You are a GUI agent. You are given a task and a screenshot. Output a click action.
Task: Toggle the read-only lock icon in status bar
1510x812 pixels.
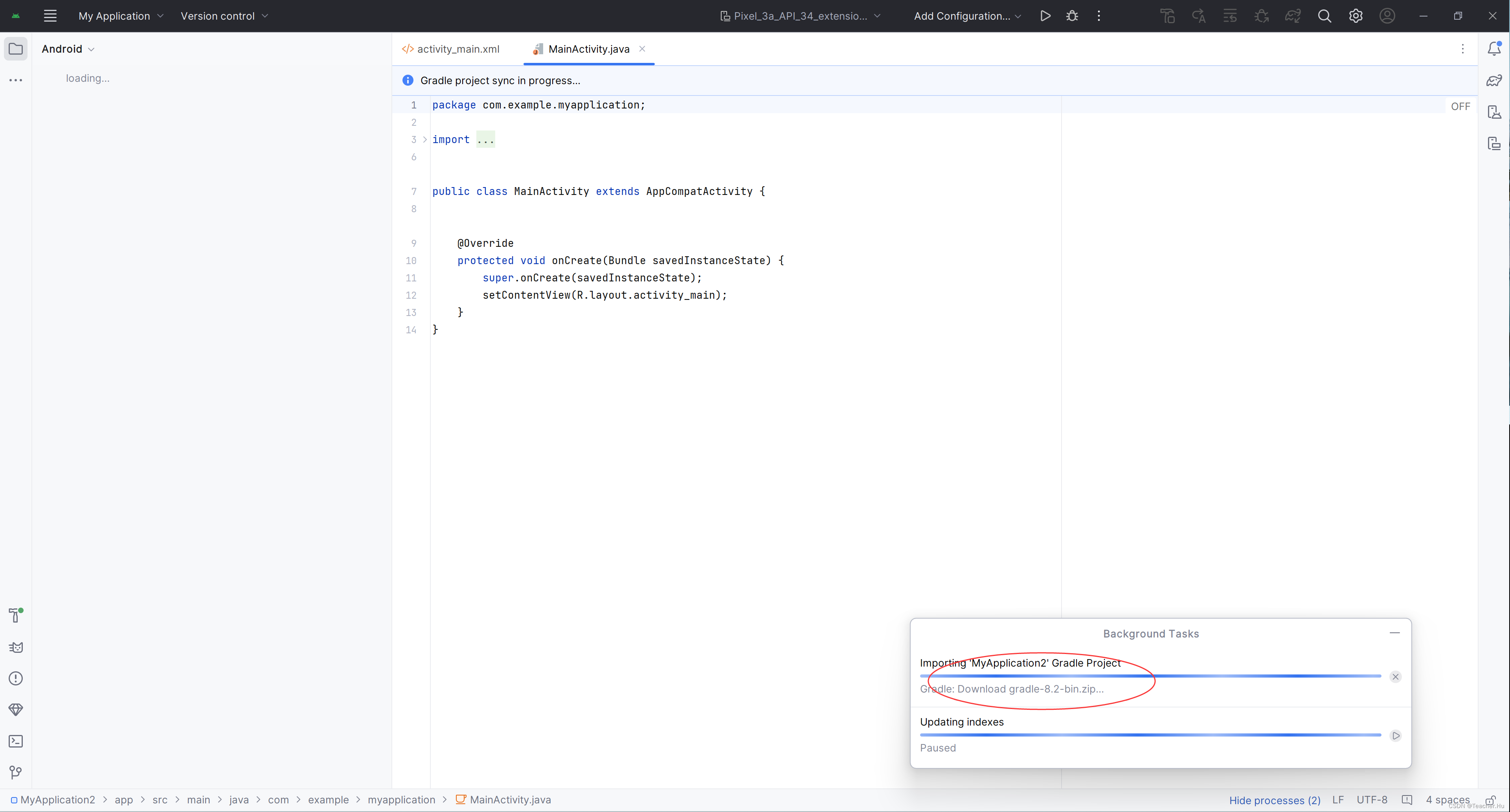pos(1491,800)
